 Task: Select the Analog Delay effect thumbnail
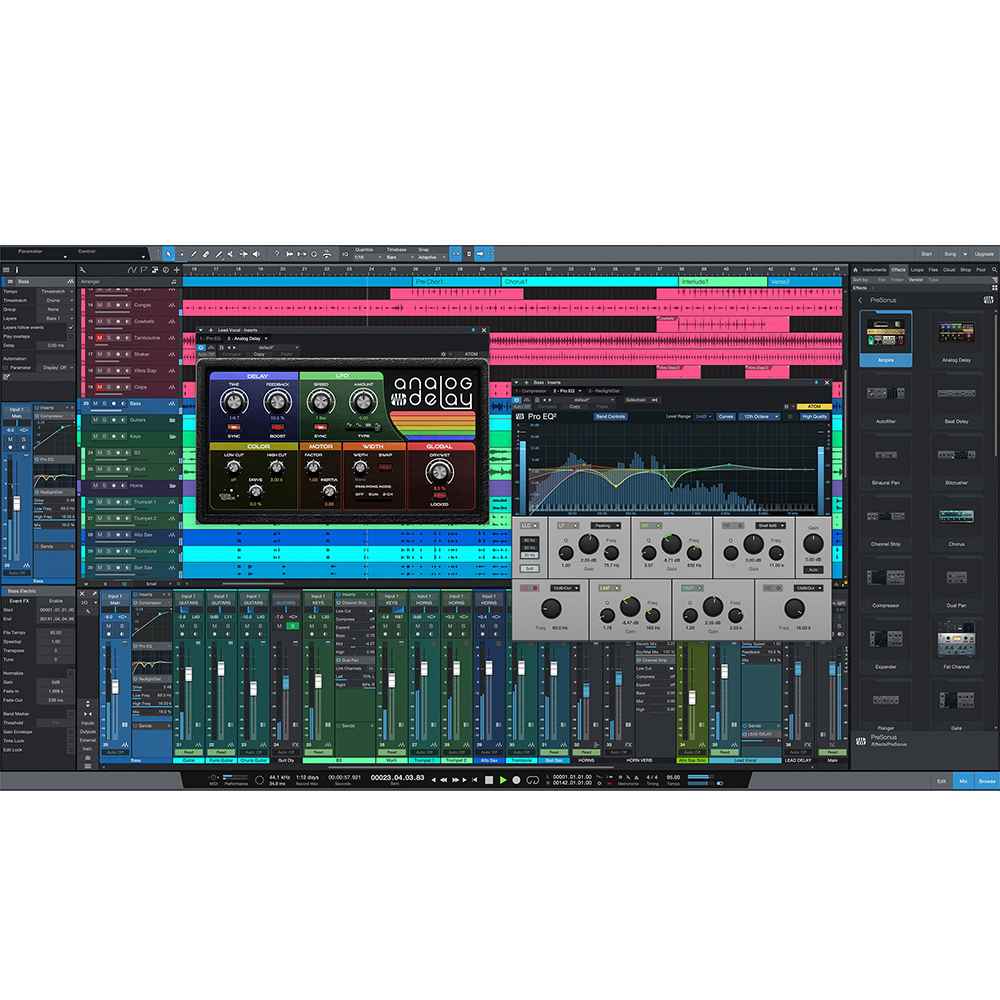coord(956,339)
